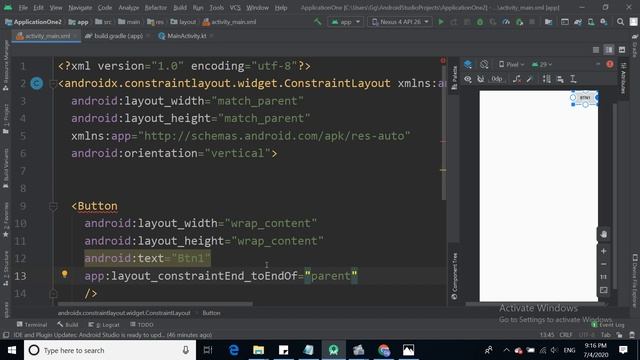Open AVD Manager phone icon in toolbar
The width and height of the screenshot is (640, 360).
591,22
